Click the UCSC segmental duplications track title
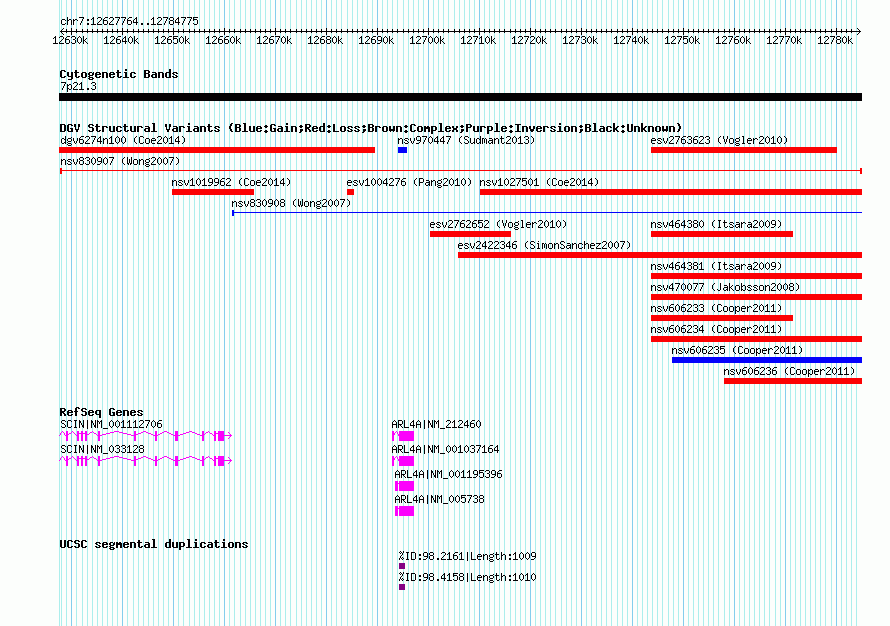This screenshot has width=890, height=626. pyautogui.click(x=154, y=544)
